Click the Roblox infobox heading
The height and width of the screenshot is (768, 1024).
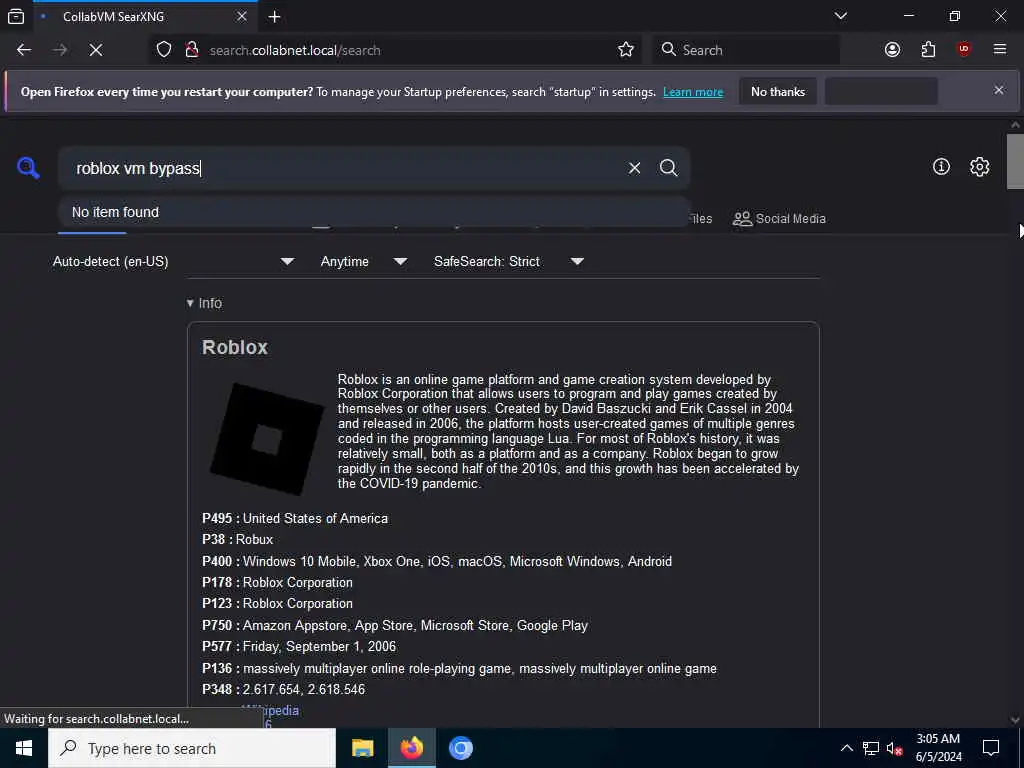point(235,347)
